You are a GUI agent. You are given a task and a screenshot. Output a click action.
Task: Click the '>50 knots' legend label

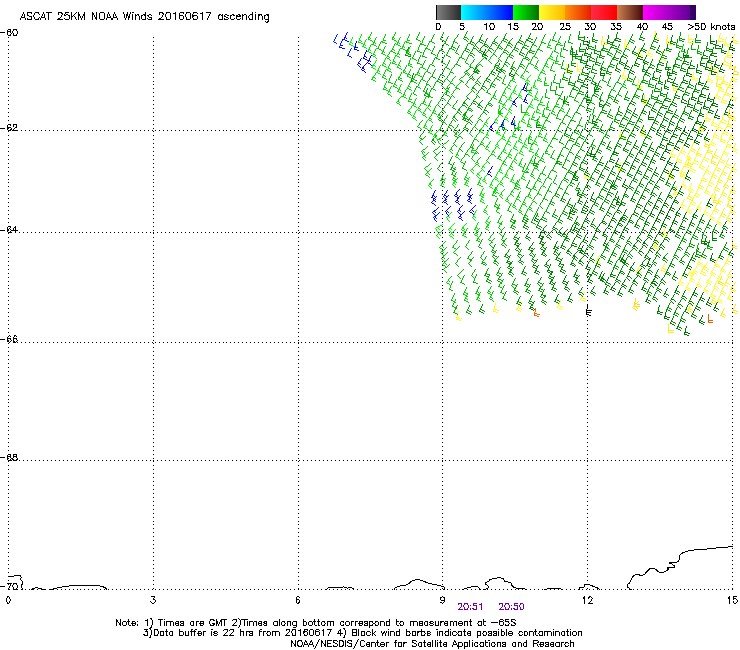pyautogui.click(x=711, y=27)
